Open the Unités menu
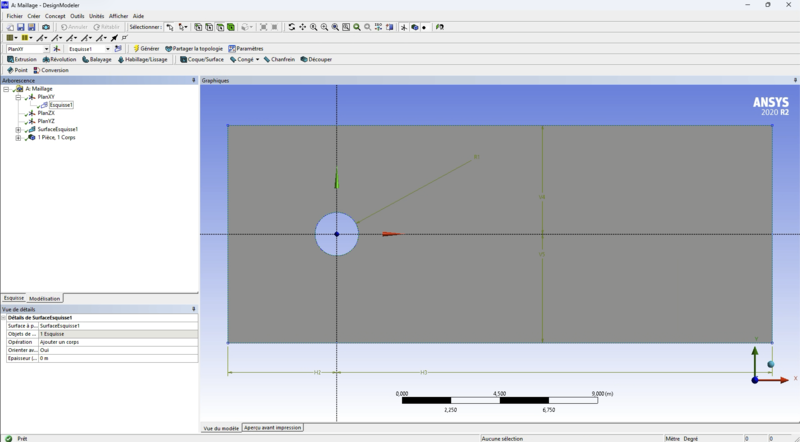Screen dimensions: 800x442 tap(96, 16)
